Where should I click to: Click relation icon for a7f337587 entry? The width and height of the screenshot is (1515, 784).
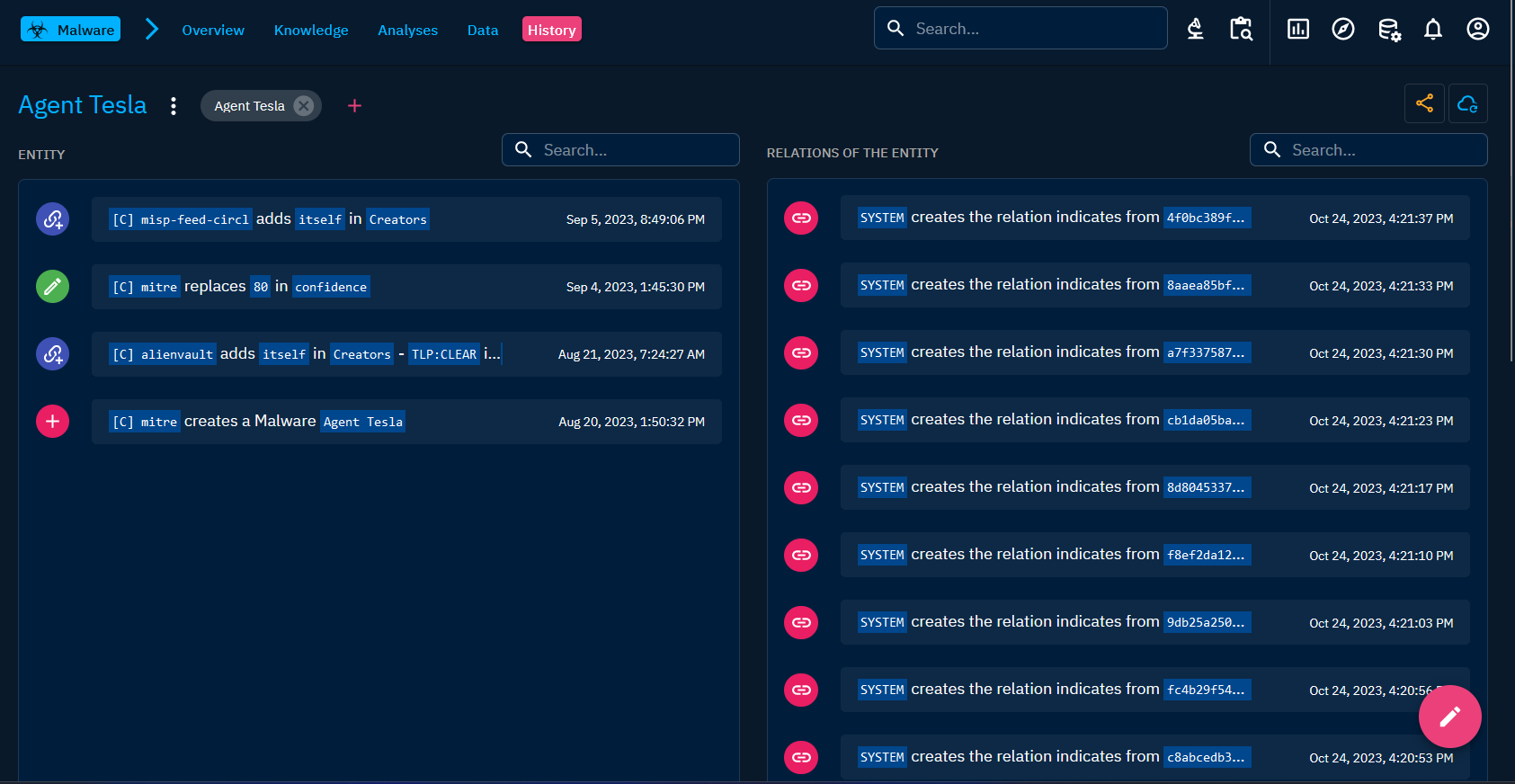(801, 352)
